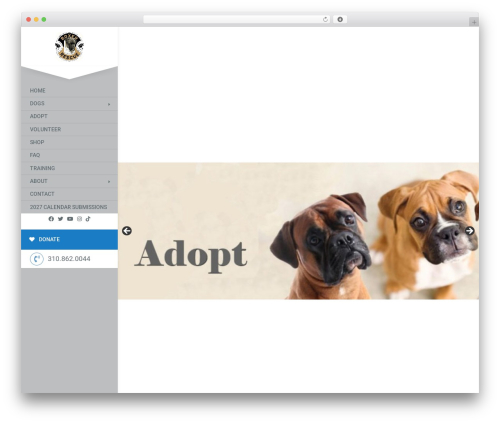Open the Twitter social icon
The height and width of the screenshot is (423, 500).
pos(60,219)
